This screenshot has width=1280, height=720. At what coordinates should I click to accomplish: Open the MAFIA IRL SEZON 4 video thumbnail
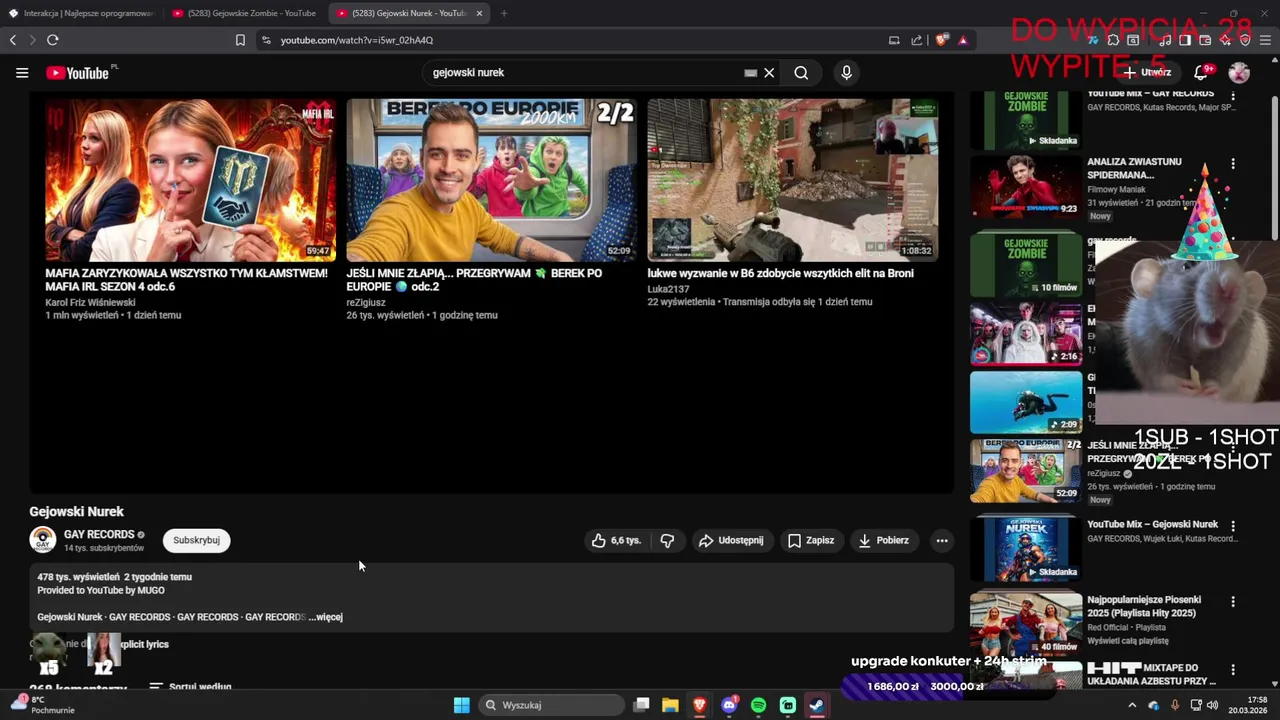point(190,180)
